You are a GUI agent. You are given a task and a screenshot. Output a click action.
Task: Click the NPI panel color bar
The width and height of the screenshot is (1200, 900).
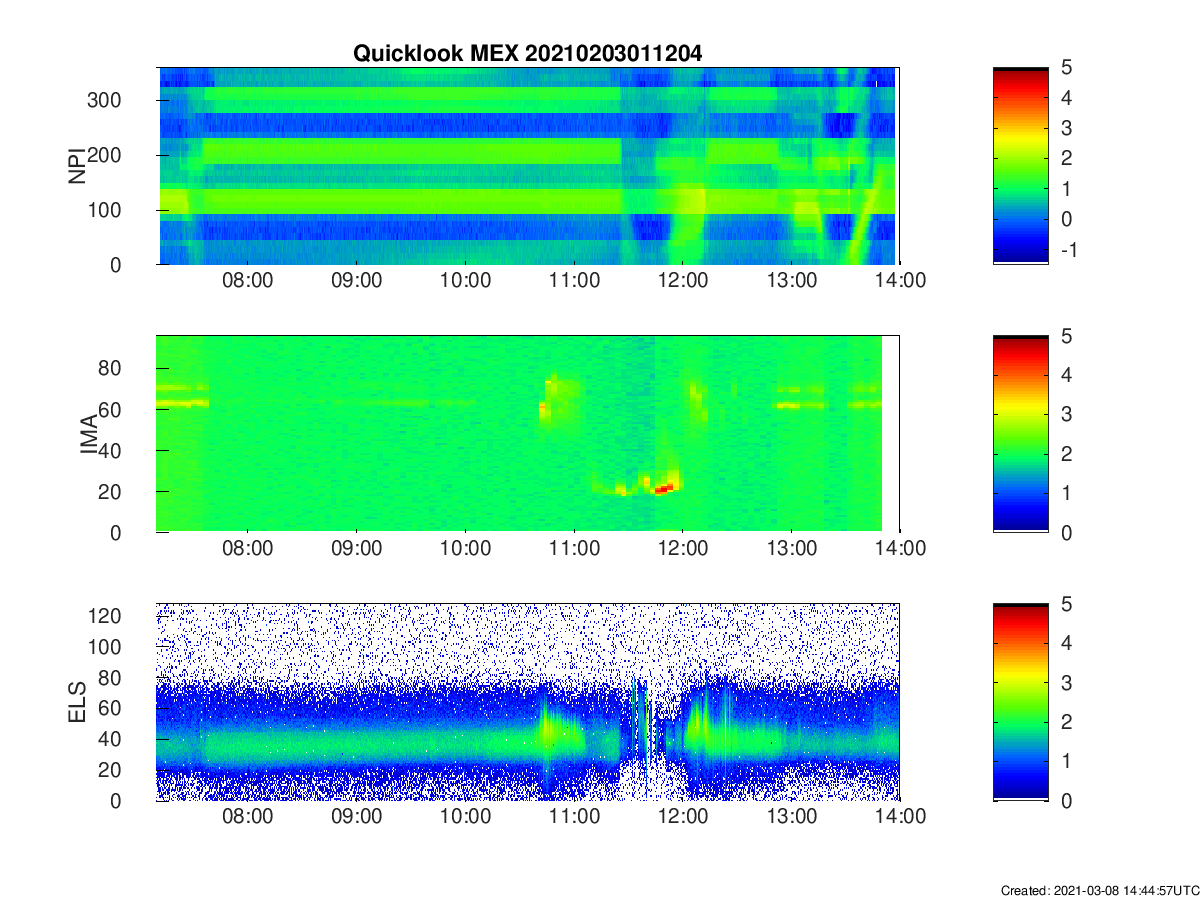(1020, 166)
